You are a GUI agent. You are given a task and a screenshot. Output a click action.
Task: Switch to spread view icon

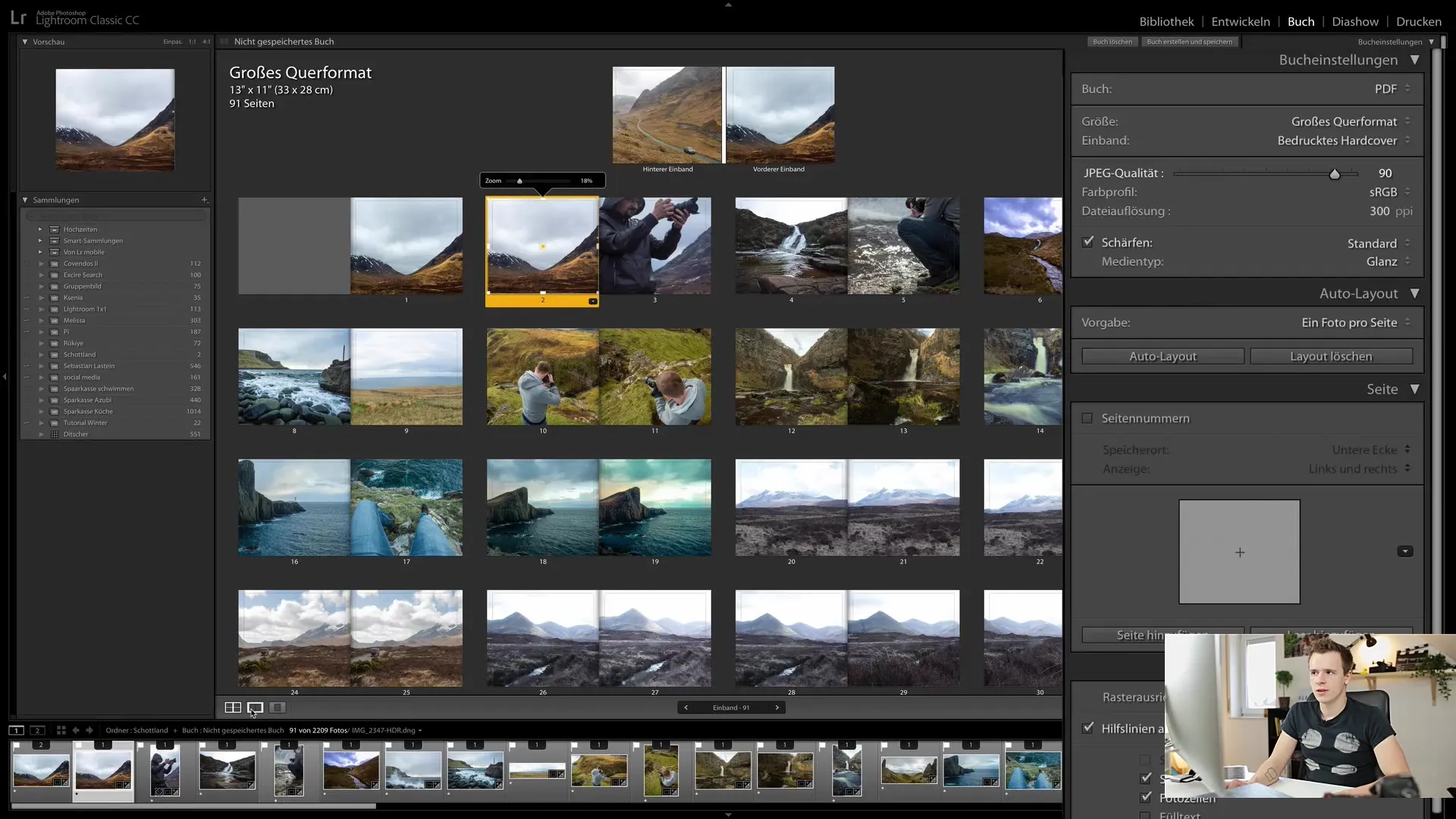[x=255, y=708]
